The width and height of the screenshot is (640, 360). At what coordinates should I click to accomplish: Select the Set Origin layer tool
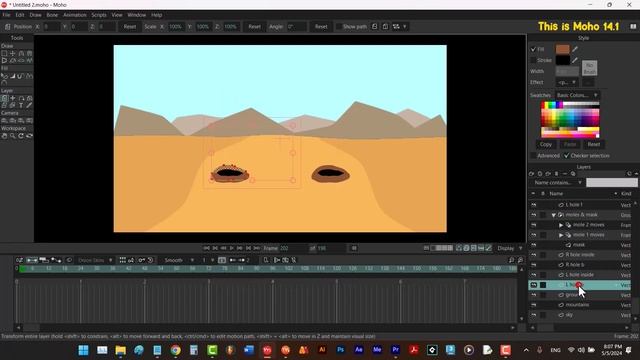[x=13, y=98]
